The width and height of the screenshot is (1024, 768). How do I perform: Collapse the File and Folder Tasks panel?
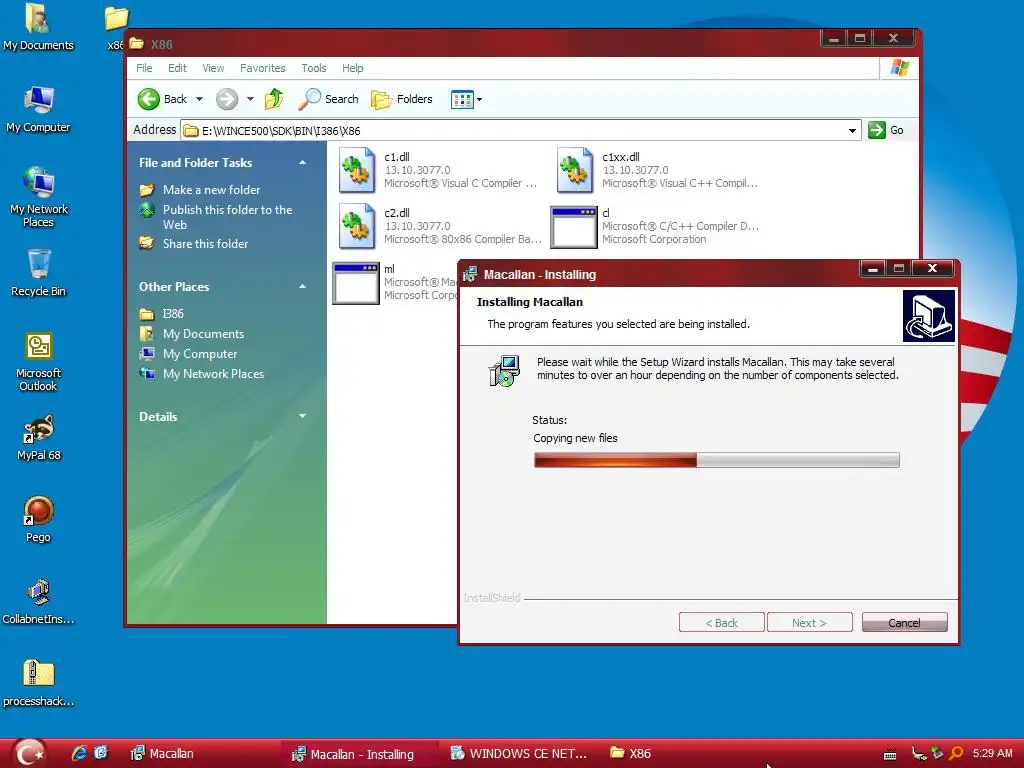[302, 163]
